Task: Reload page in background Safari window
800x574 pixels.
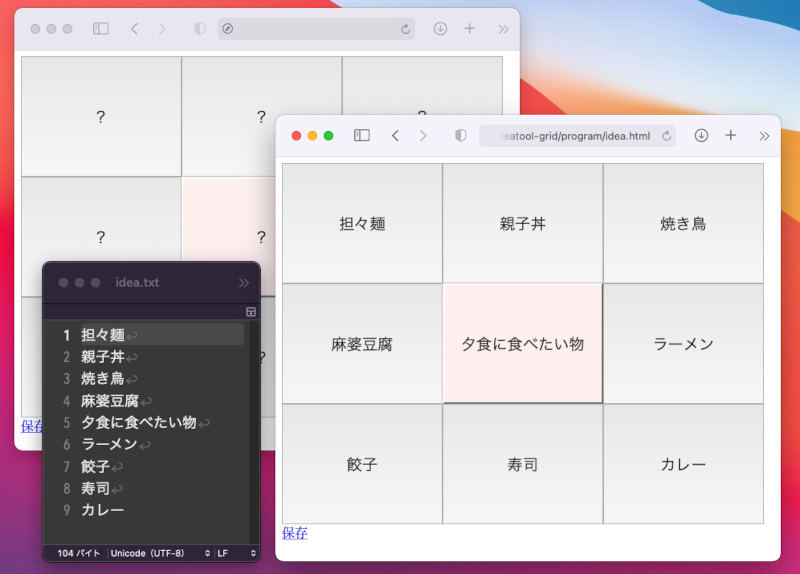Action: tap(406, 29)
